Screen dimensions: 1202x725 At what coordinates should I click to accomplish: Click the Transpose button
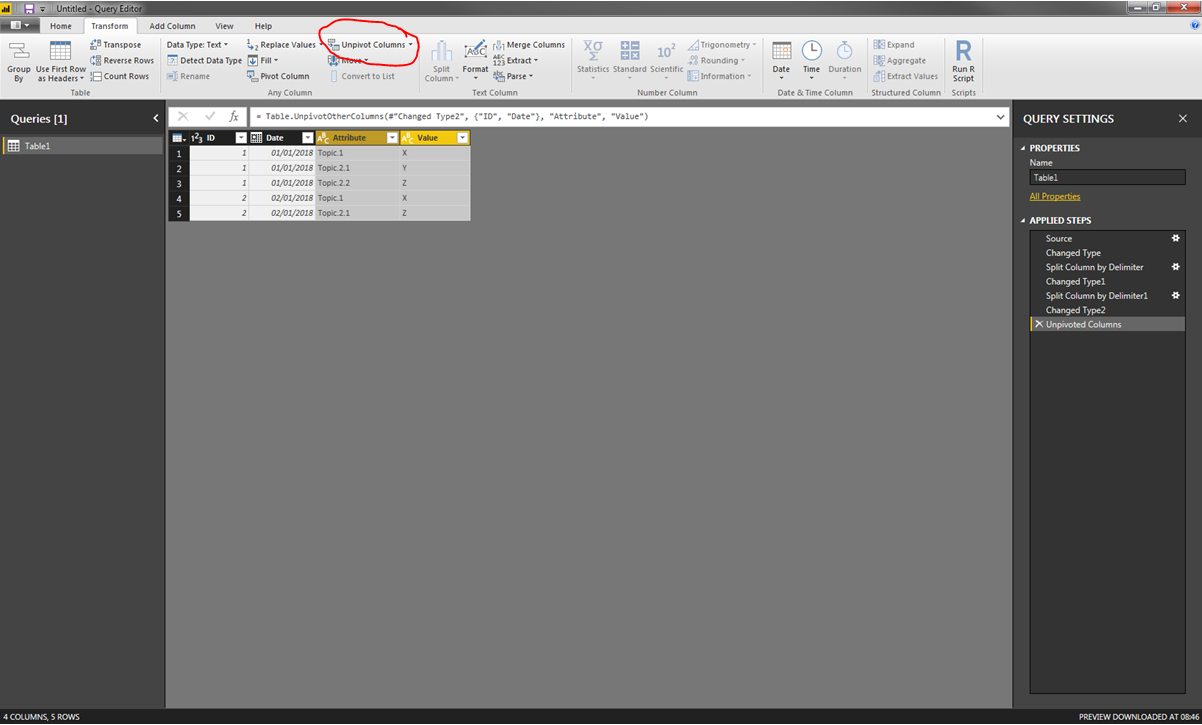coord(115,45)
